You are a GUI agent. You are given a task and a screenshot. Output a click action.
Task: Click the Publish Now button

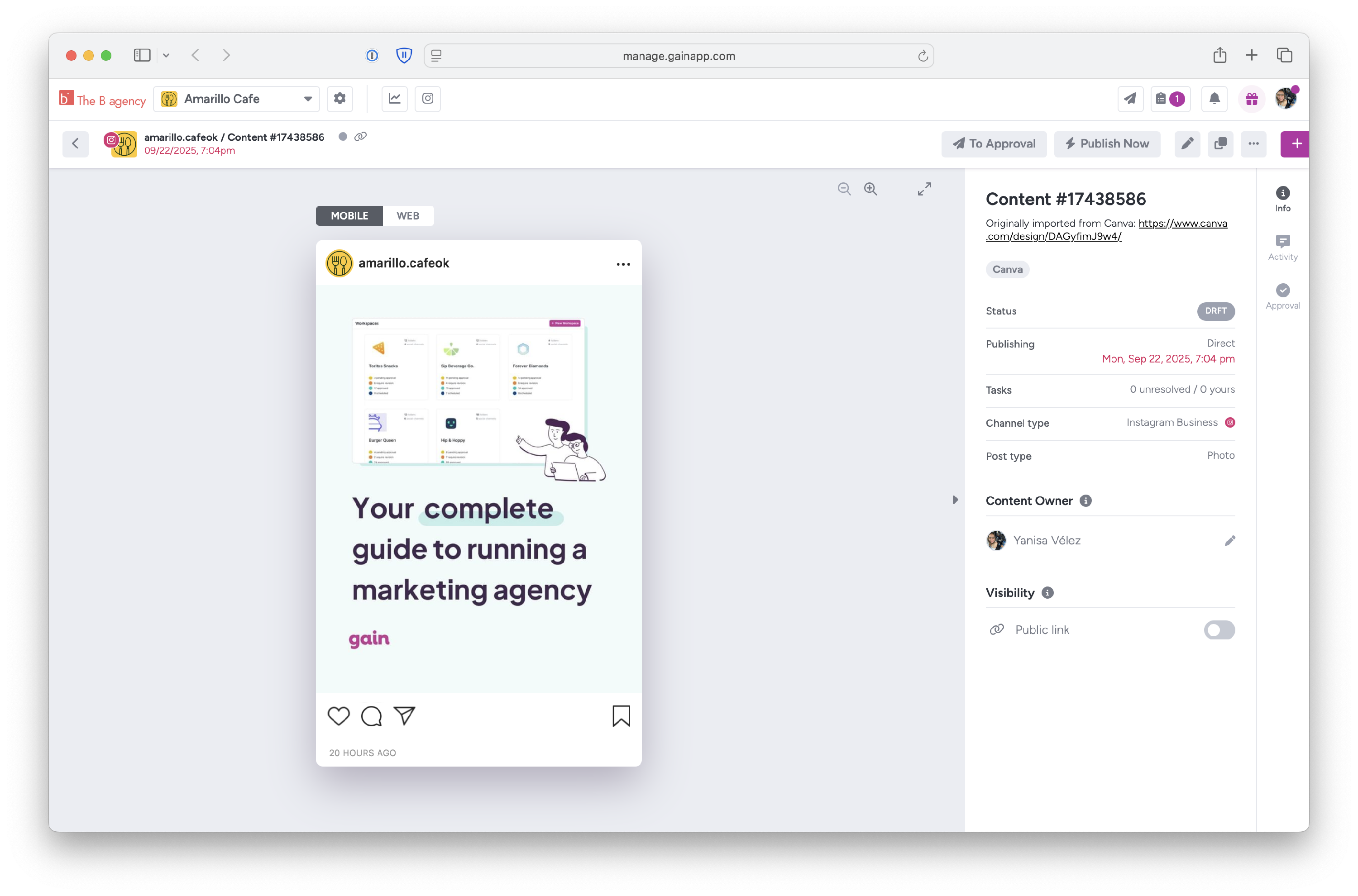1107,143
